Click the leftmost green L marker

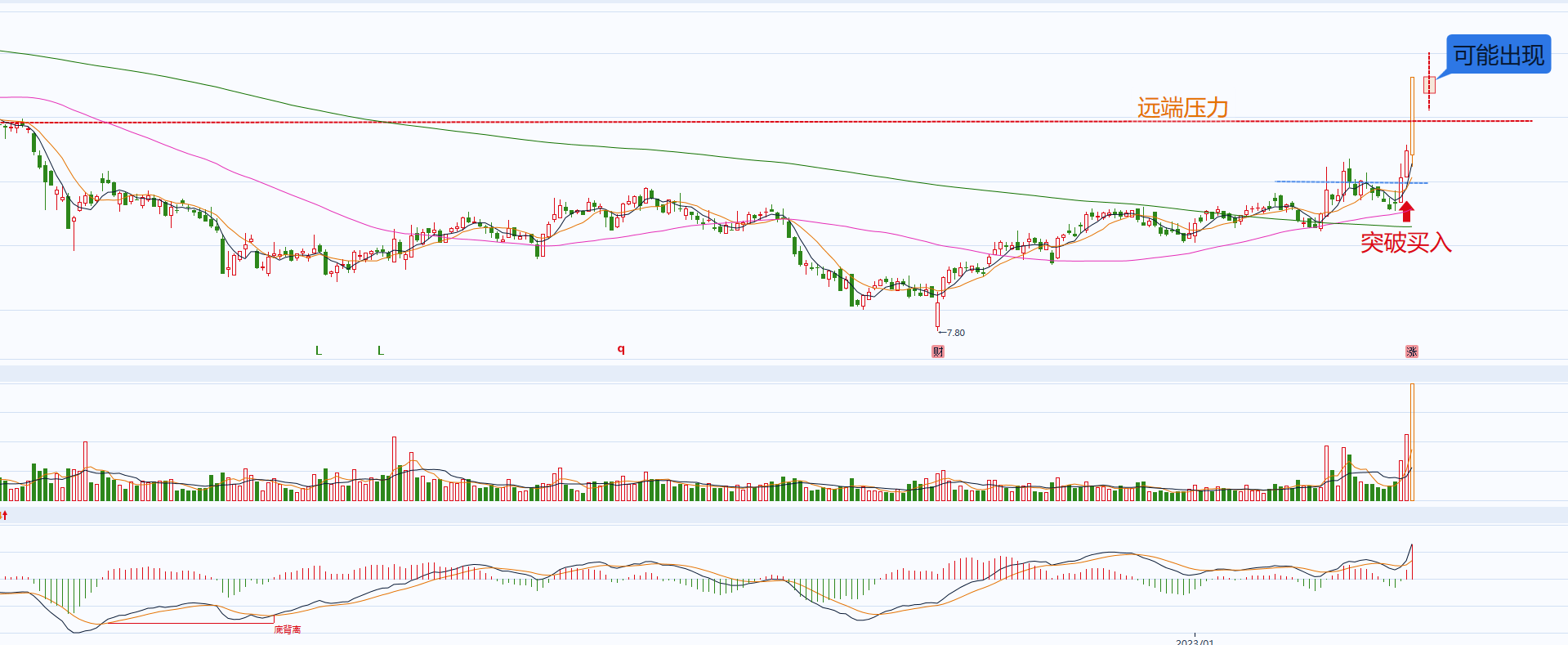pos(319,351)
